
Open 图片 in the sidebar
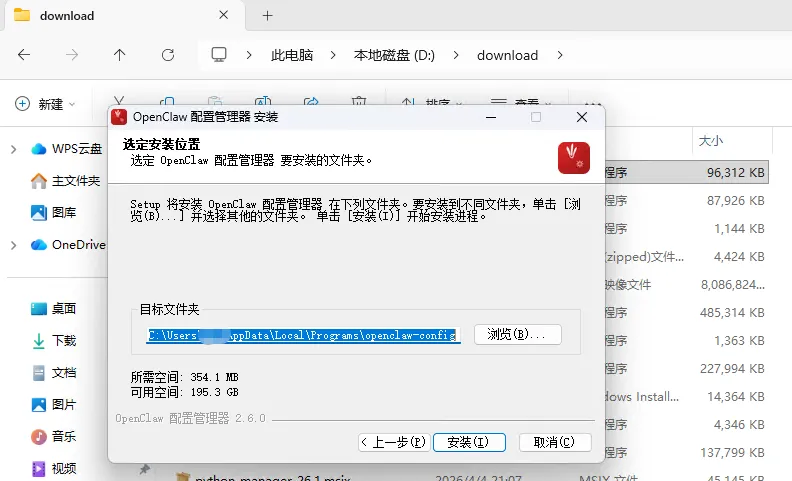(54, 404)
